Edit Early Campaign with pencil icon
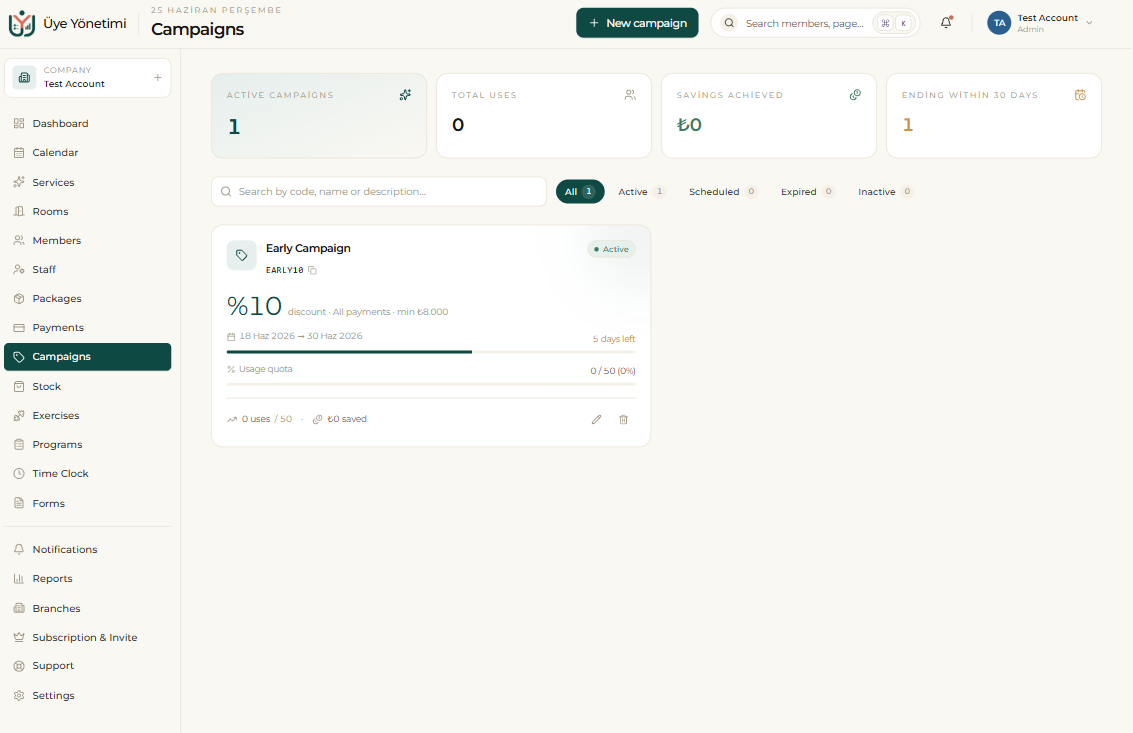Image resolution: width=1133 pixels, height=733 pixels. pos(596,419)
